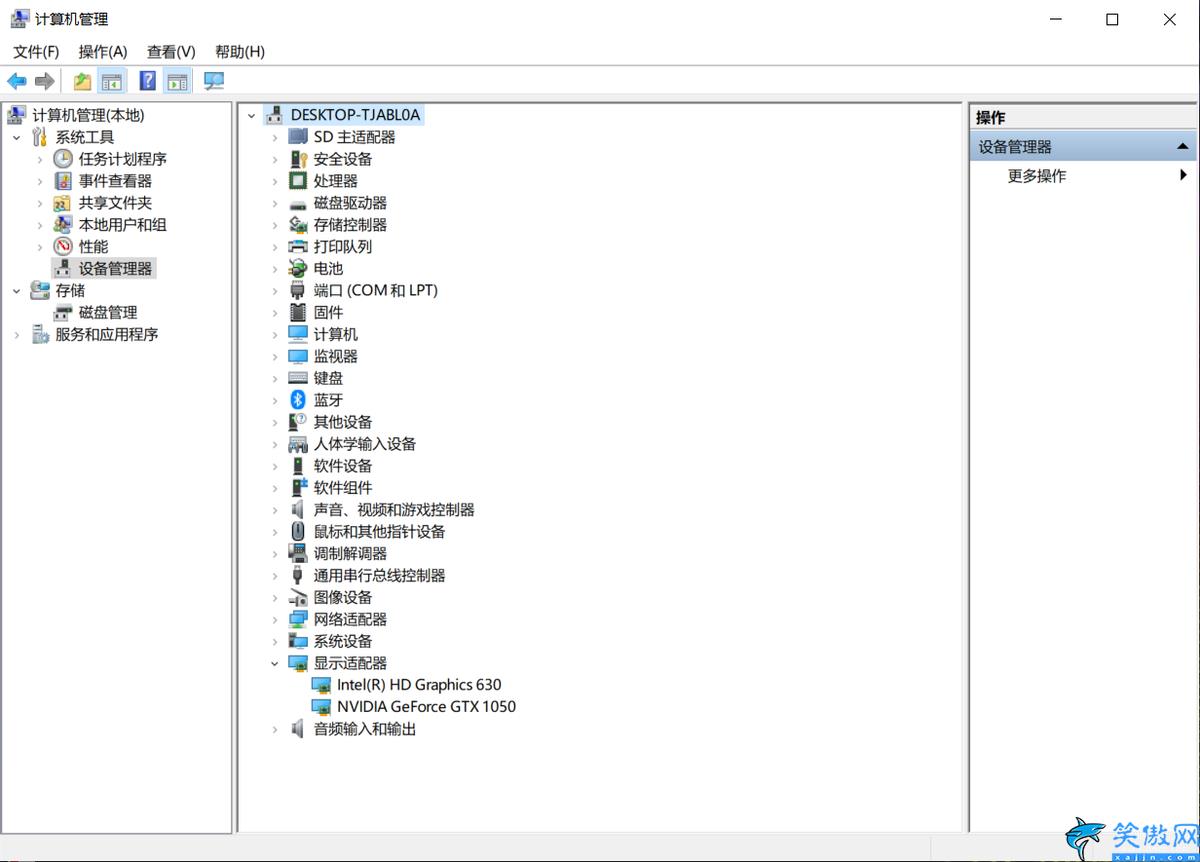Select the 调制解调器 category label

(350, 553)
